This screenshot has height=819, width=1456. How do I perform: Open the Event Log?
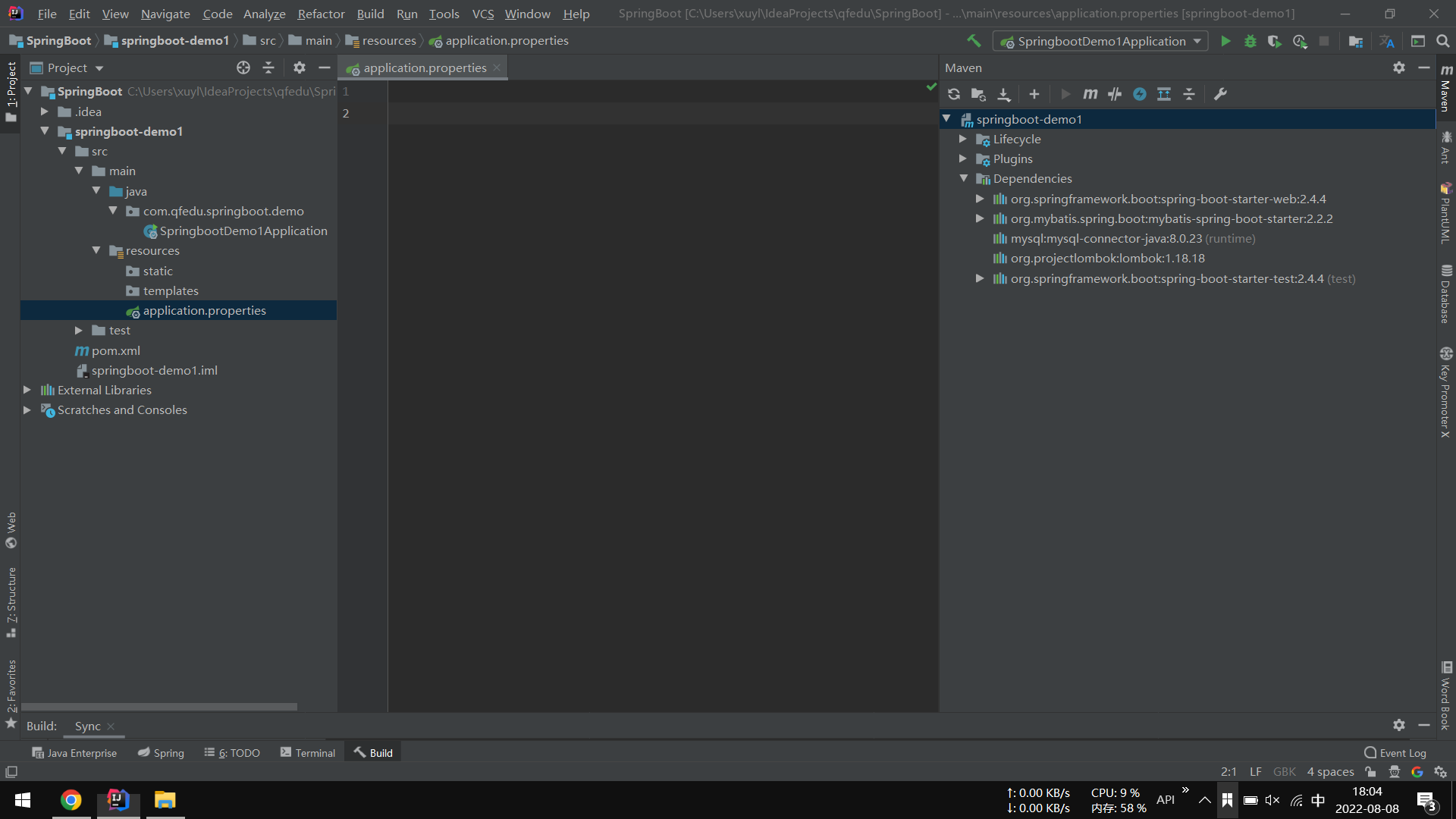1395,752
